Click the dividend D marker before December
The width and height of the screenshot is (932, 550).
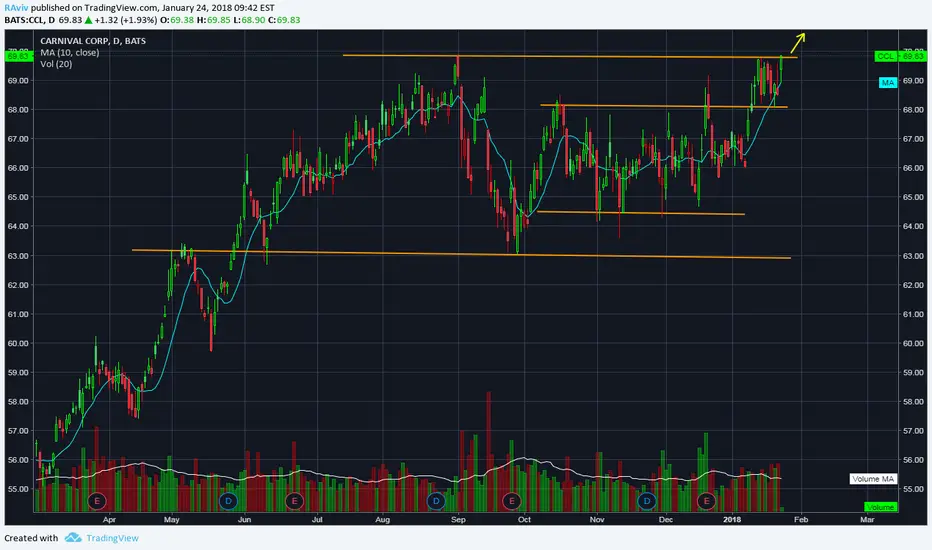pos(647,501)
